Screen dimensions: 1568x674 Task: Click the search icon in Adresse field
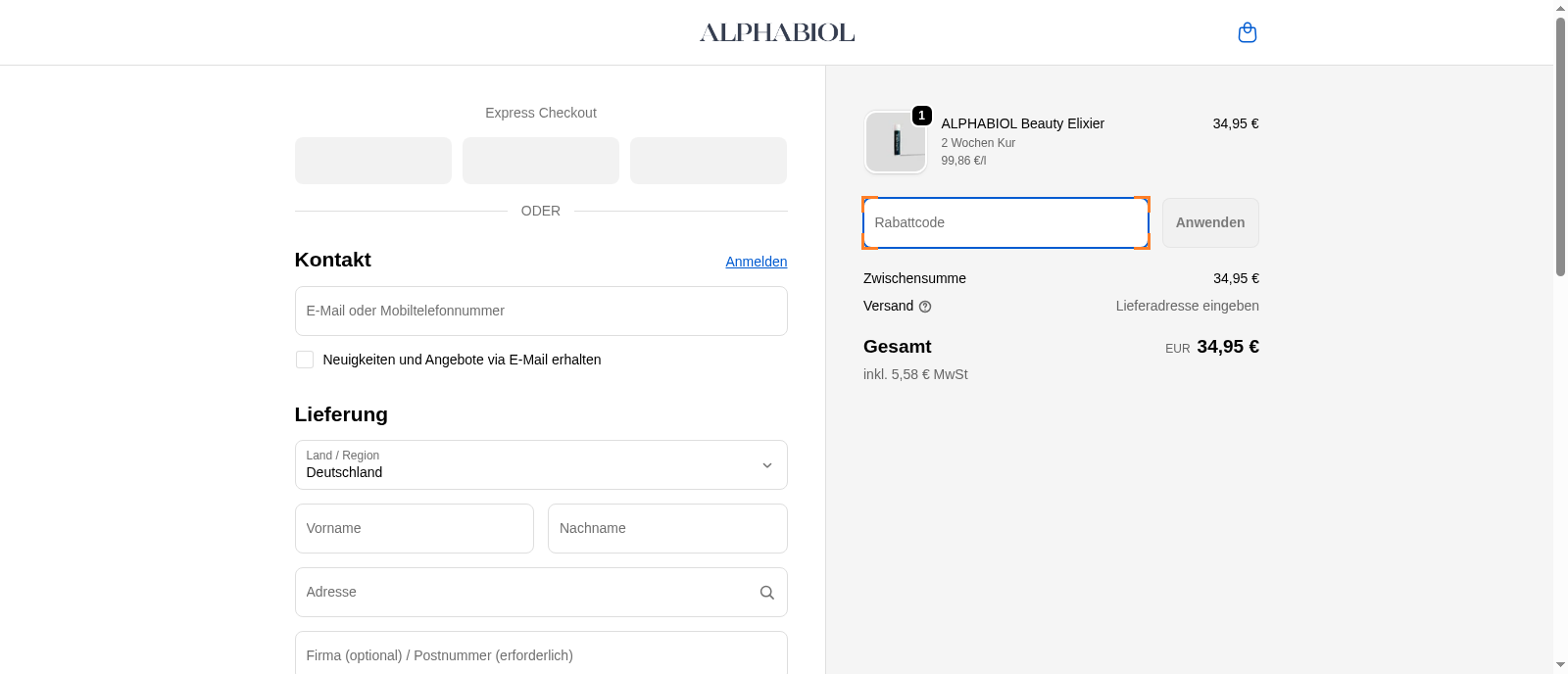pyautogui.click(x=767, y=593)
